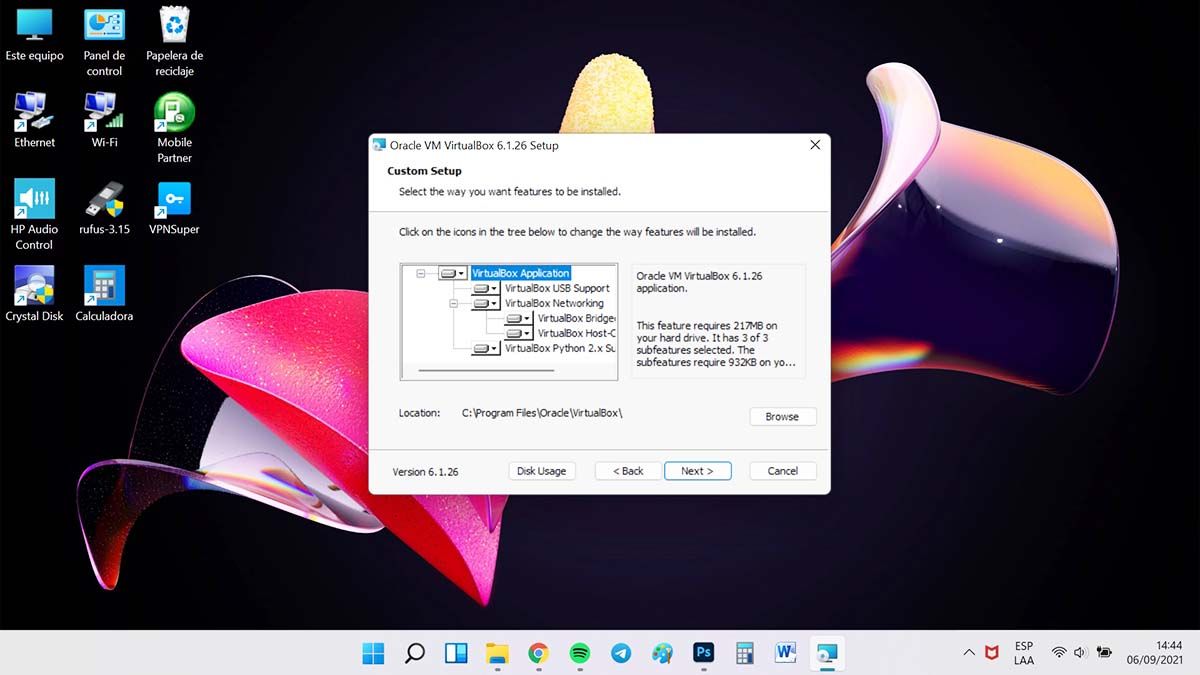Viewport: 1200px width, 675px height.
Task: Collapse the VirtualBox Application root node
Action: click(x=421, y=273)
